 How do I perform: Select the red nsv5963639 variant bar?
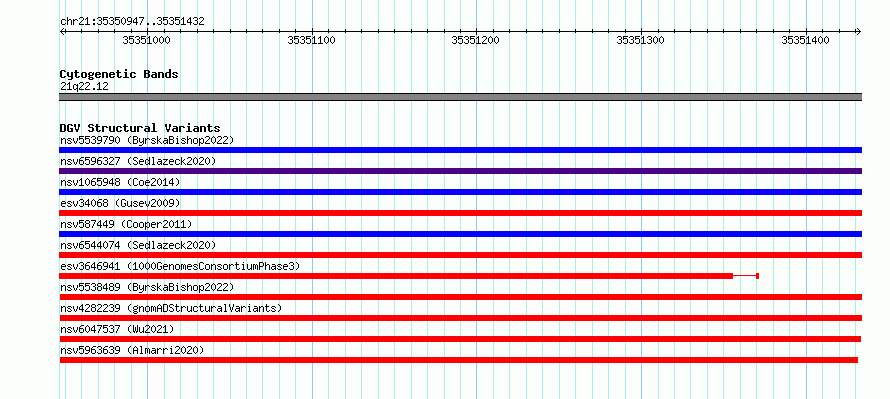(459, 360)
